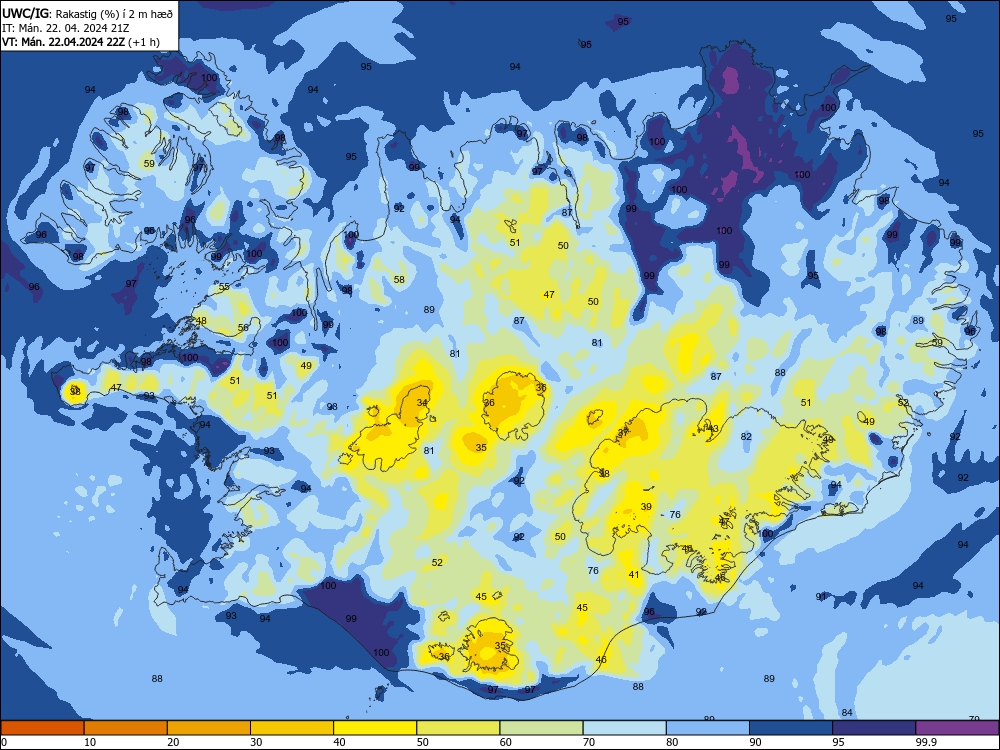Click the 95–99.9 navy legend swatch
Viewport: 1000px width, 750px height.
coord(874,728)
